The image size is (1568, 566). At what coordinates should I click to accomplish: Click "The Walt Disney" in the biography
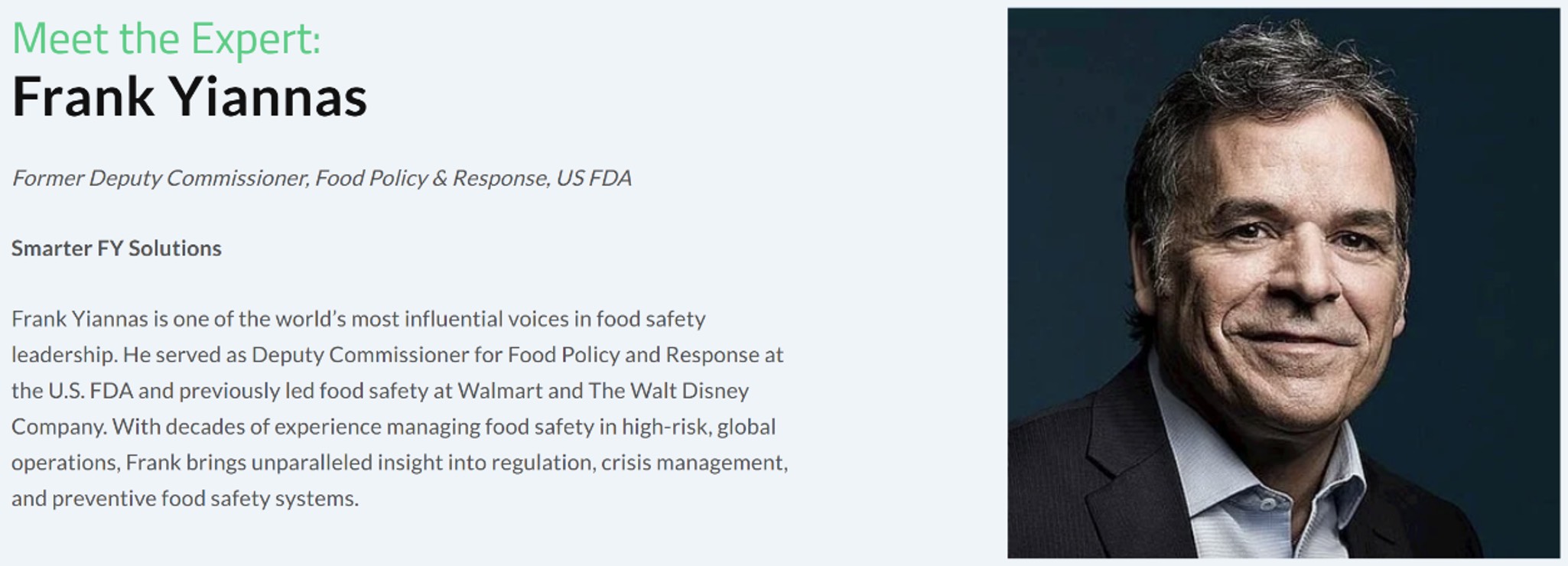click(x=669, y=391)
